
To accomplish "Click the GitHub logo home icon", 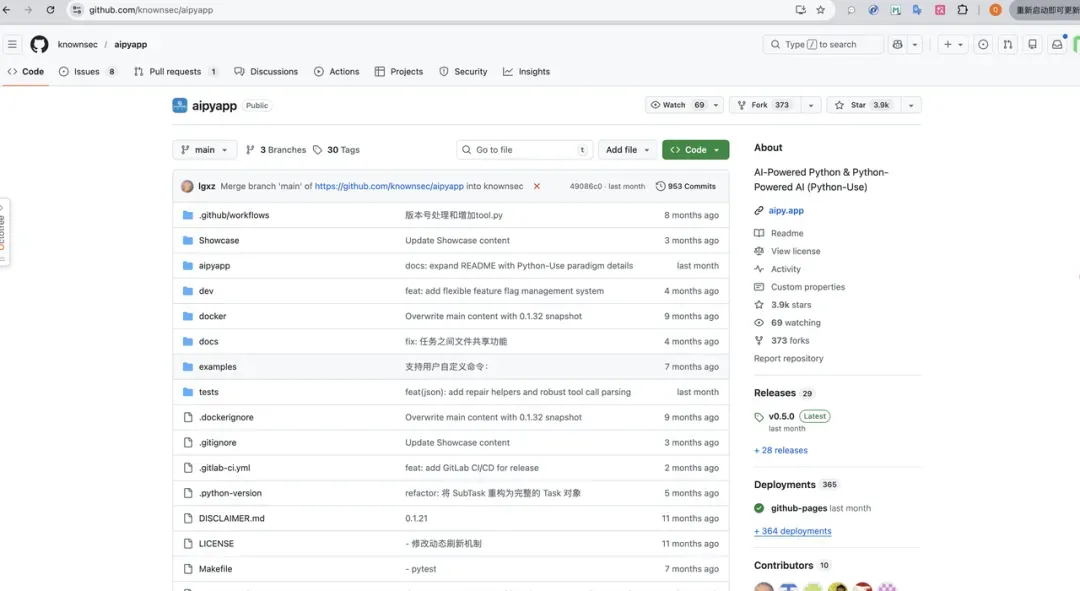I will point(39,44).
